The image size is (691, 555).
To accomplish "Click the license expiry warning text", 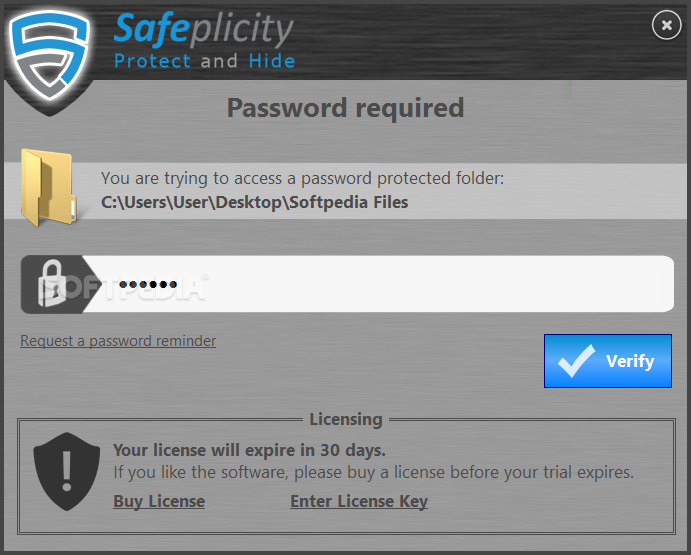I will [x=249, y=450].
